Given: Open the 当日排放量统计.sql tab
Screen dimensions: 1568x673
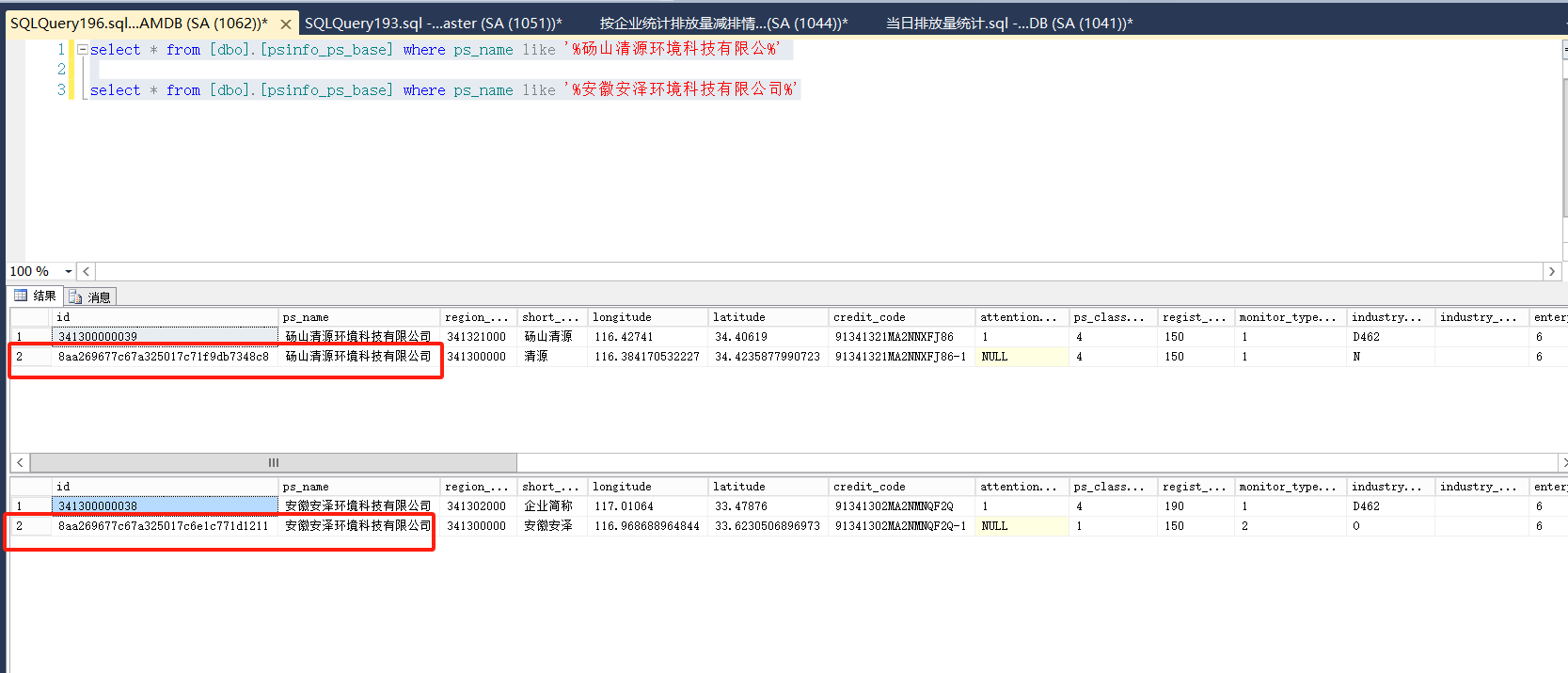Looking at the screenshot, I should coord(1009,24).
